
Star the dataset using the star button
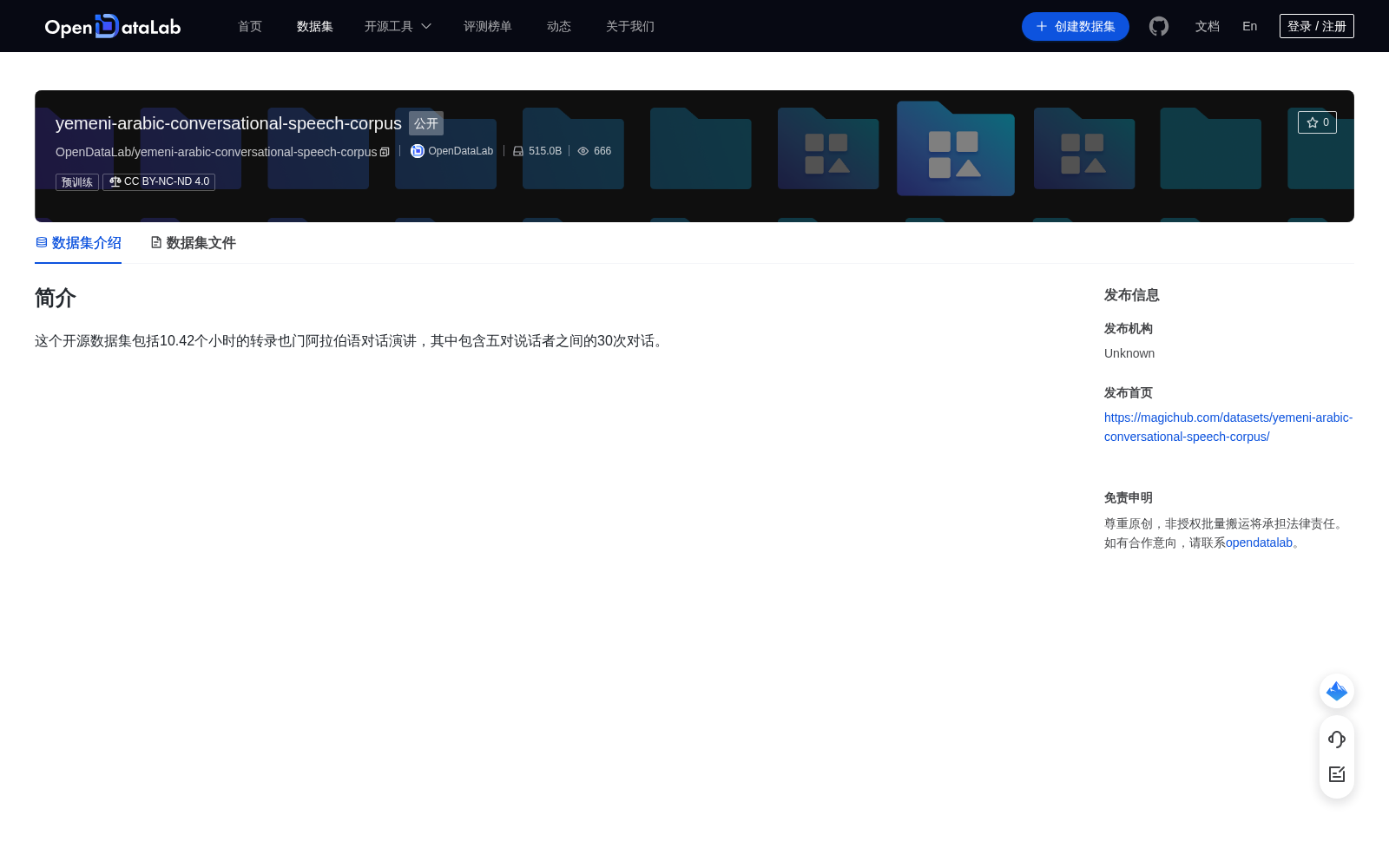point(1317,122)
